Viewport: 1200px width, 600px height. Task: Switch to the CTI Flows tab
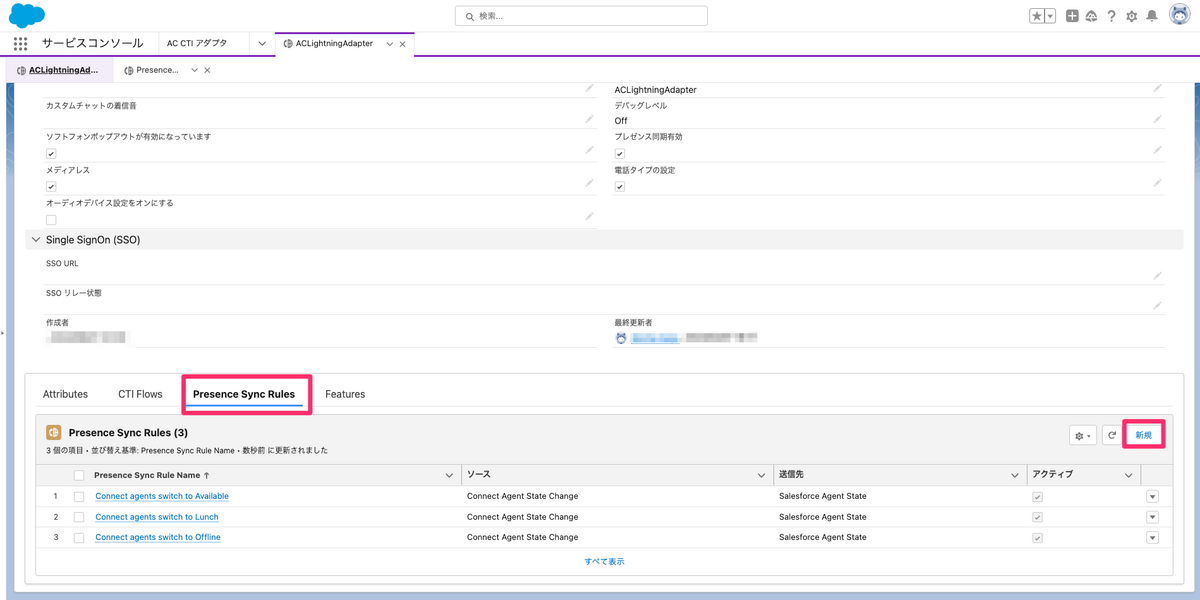click(x=140, y=394)
